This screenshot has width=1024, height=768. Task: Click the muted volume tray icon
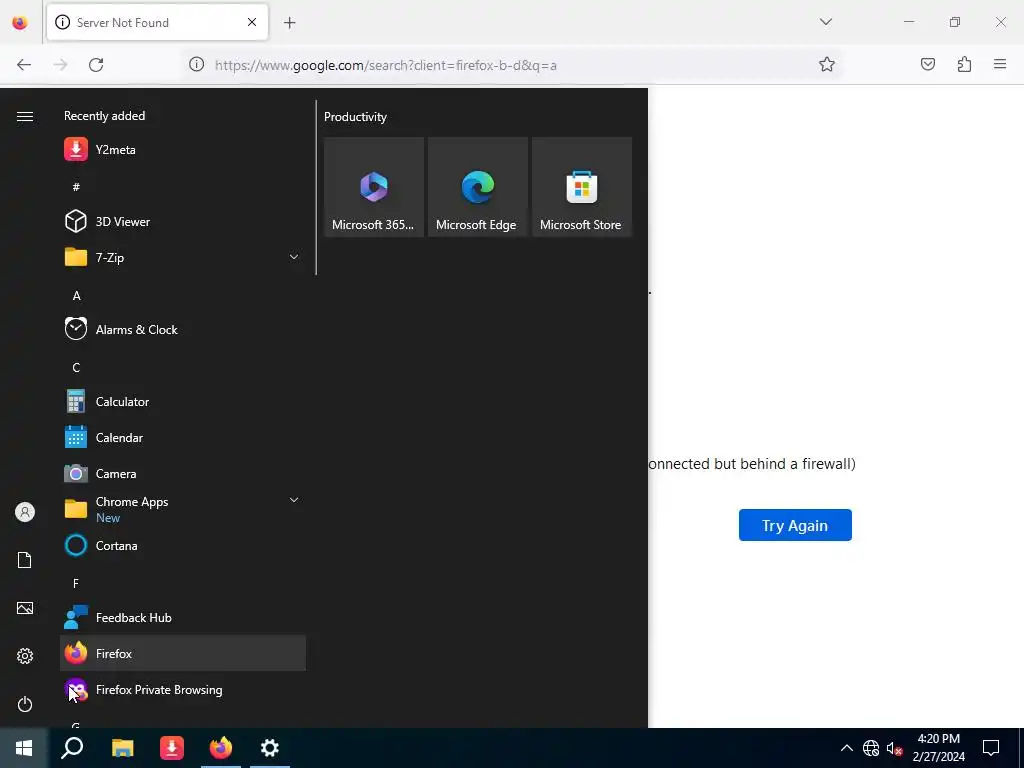point(894,748)
